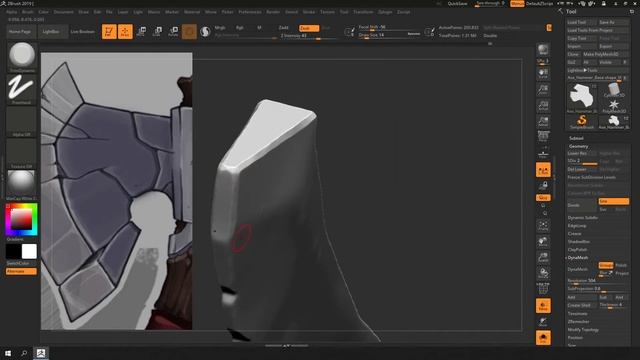Toggle the Gizmo 3D icon

pos(189,31)
